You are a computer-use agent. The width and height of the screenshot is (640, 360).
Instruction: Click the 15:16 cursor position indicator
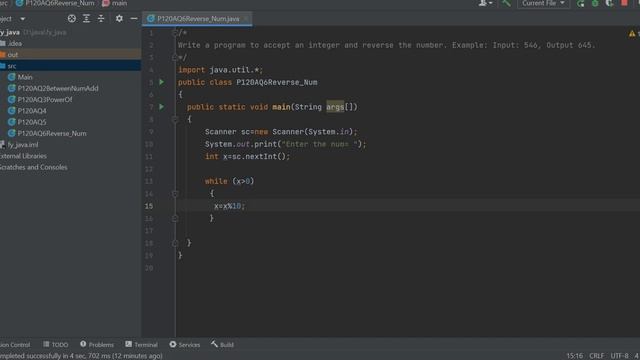574,356
